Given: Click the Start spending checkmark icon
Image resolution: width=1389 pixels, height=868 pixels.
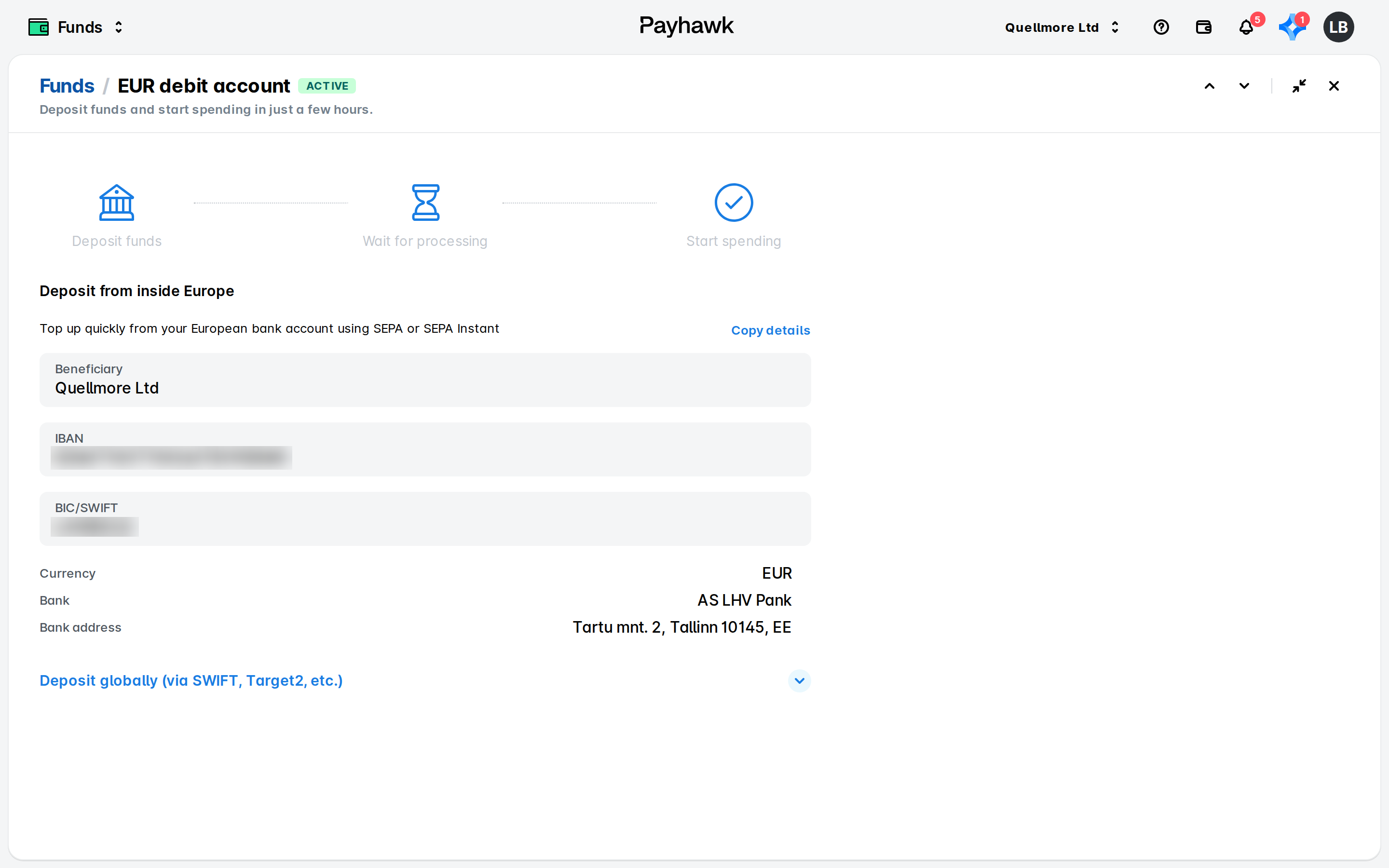Looking at the screenshot, I should 734,203.
